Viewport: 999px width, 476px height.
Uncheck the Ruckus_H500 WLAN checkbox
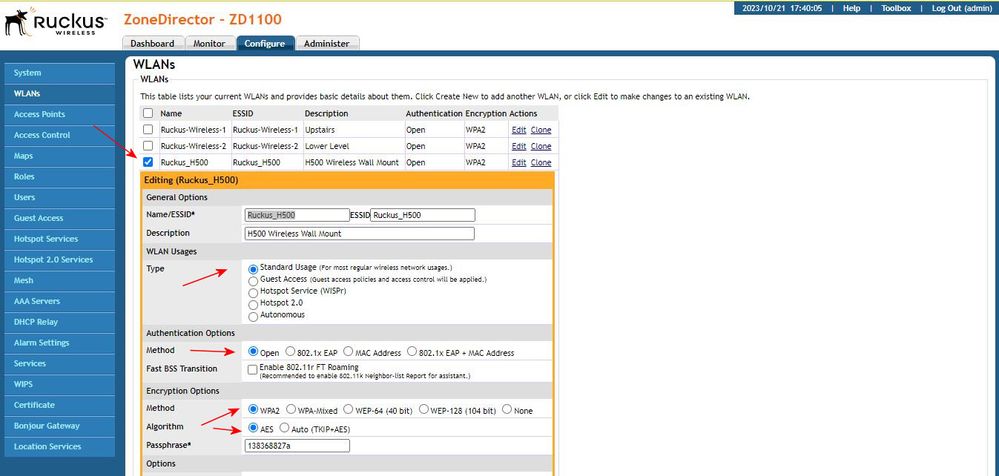point(148,162)
